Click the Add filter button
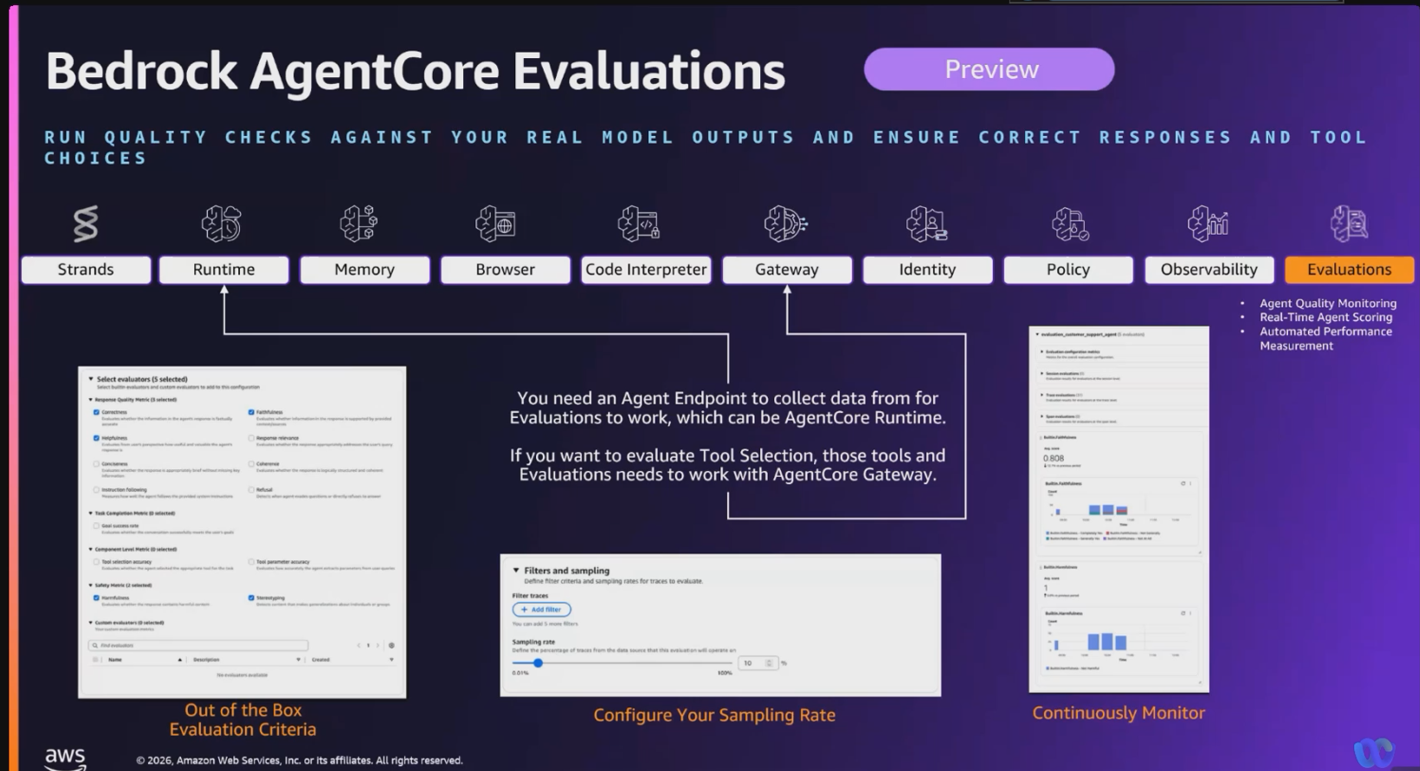This screenshot has height=771, width=1420. point(541,609)
